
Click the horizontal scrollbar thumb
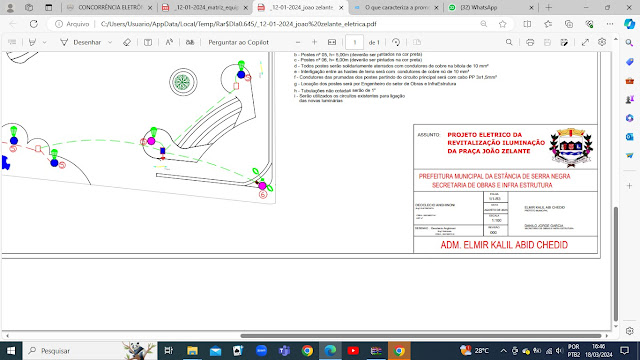click(420, 336)
